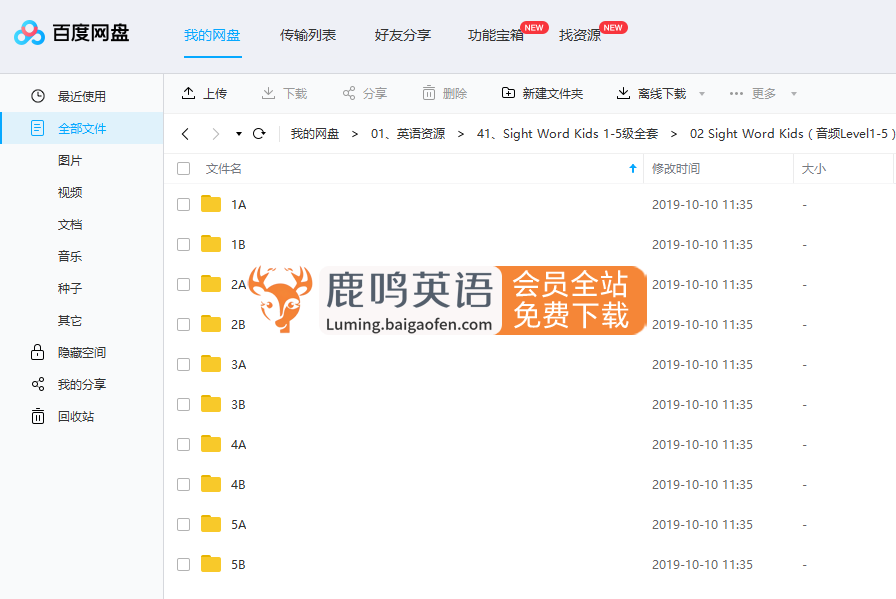Click the 新建文件夹 button label
Viewport: 896px width, 599px height.
point(553,94)
